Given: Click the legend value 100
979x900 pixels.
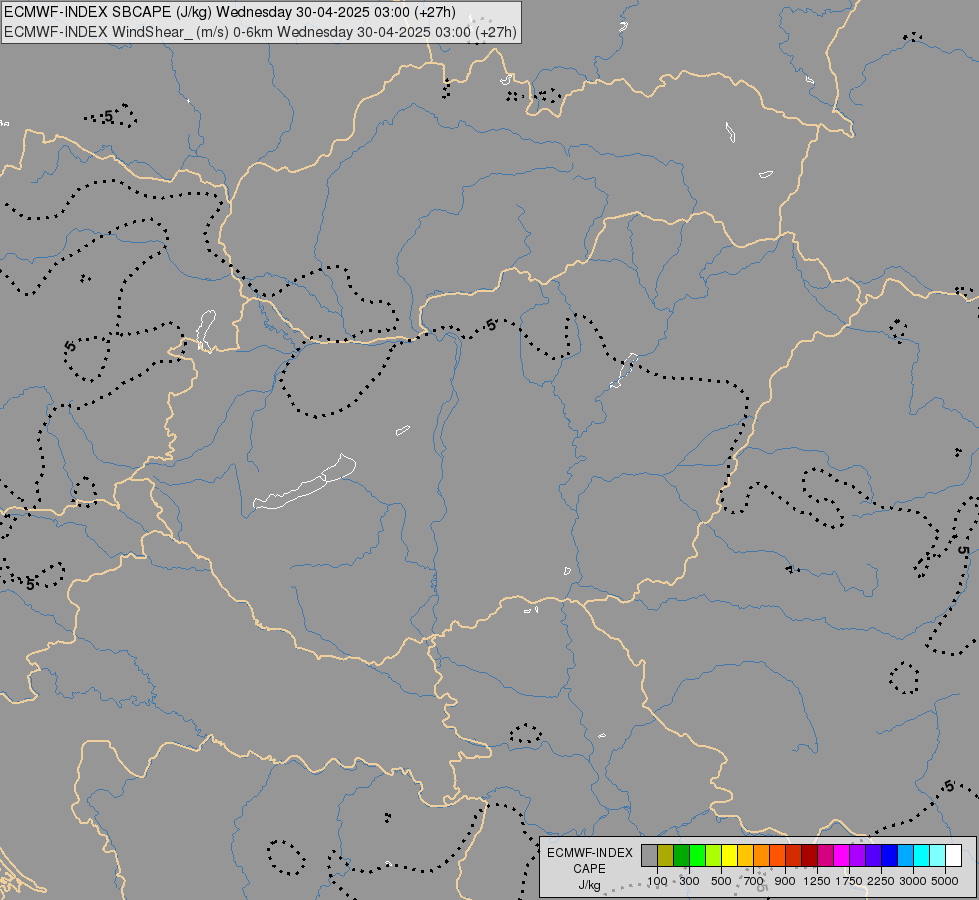Looking at the screenshot, I should coord(657,881).
